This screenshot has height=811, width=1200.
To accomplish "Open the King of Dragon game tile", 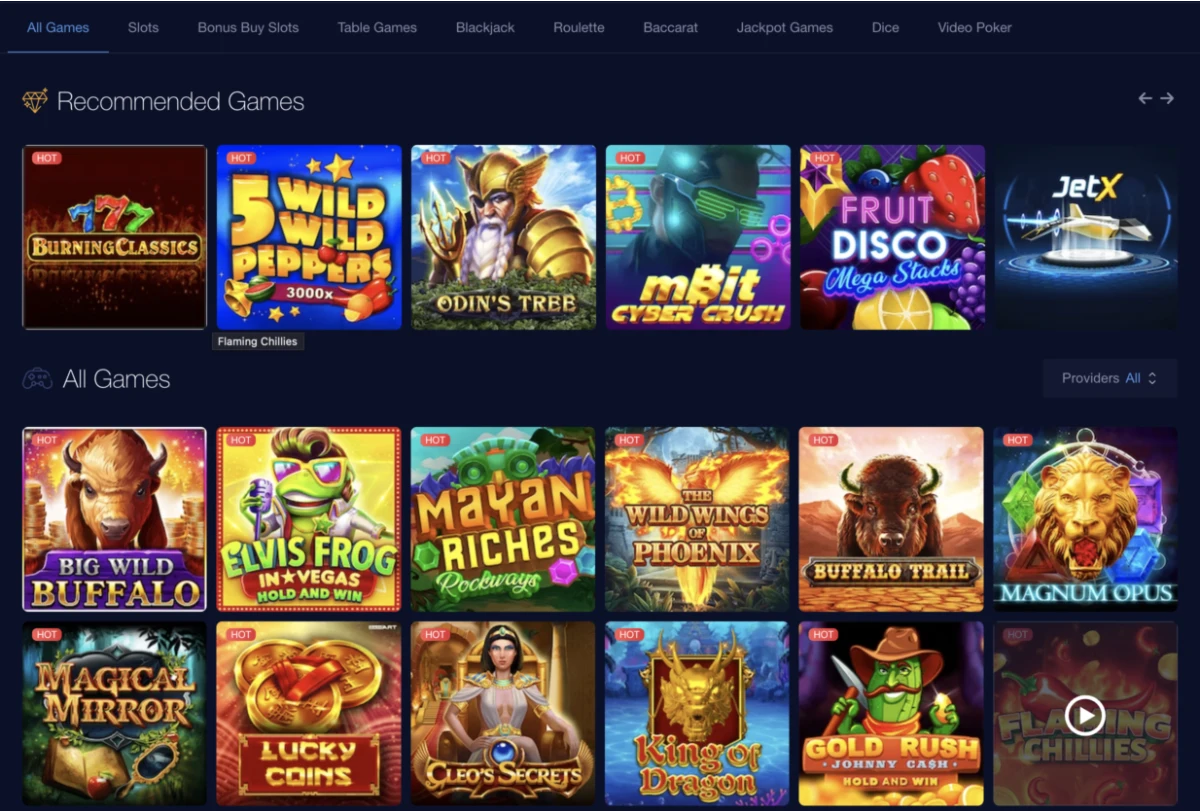I will tap(697, 713).
